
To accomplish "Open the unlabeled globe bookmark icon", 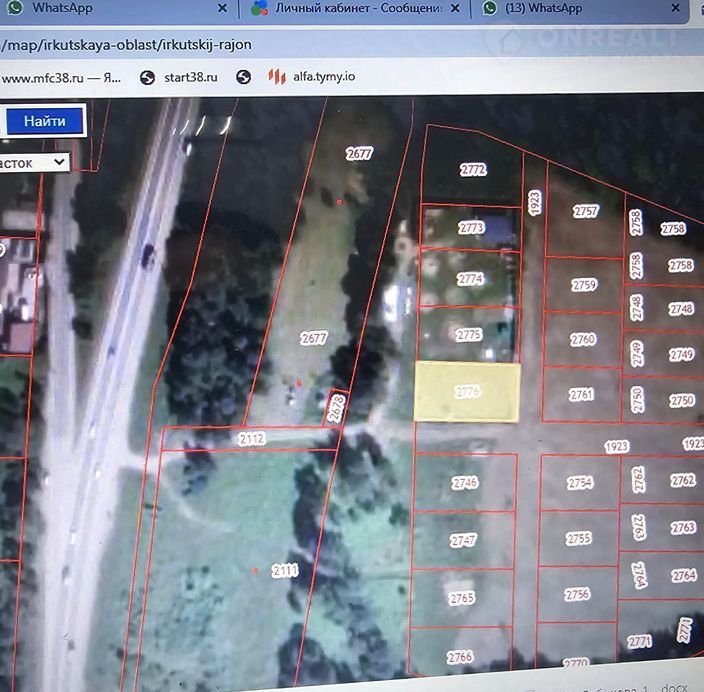I will point(243,77).
